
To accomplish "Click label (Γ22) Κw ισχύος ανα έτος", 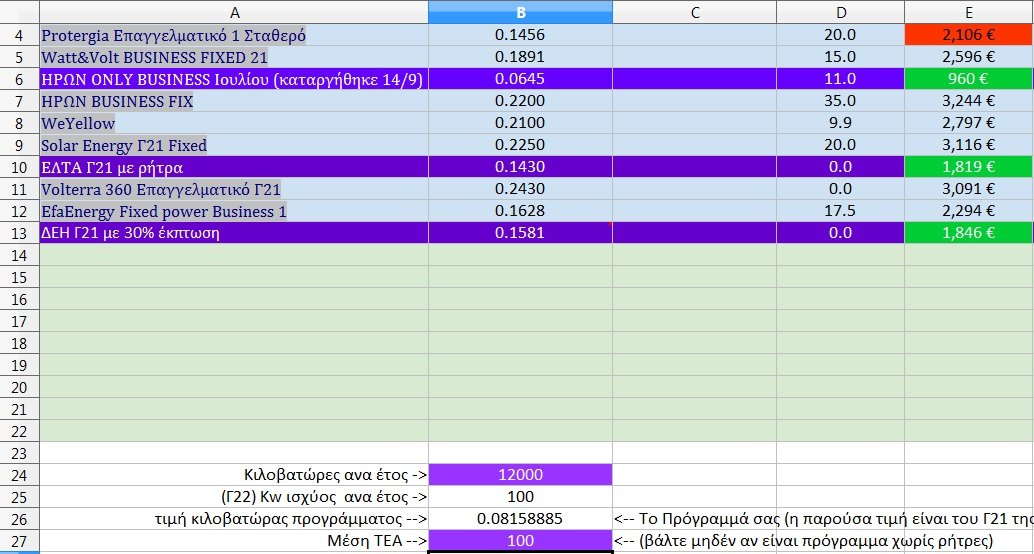I will (323, 497).
